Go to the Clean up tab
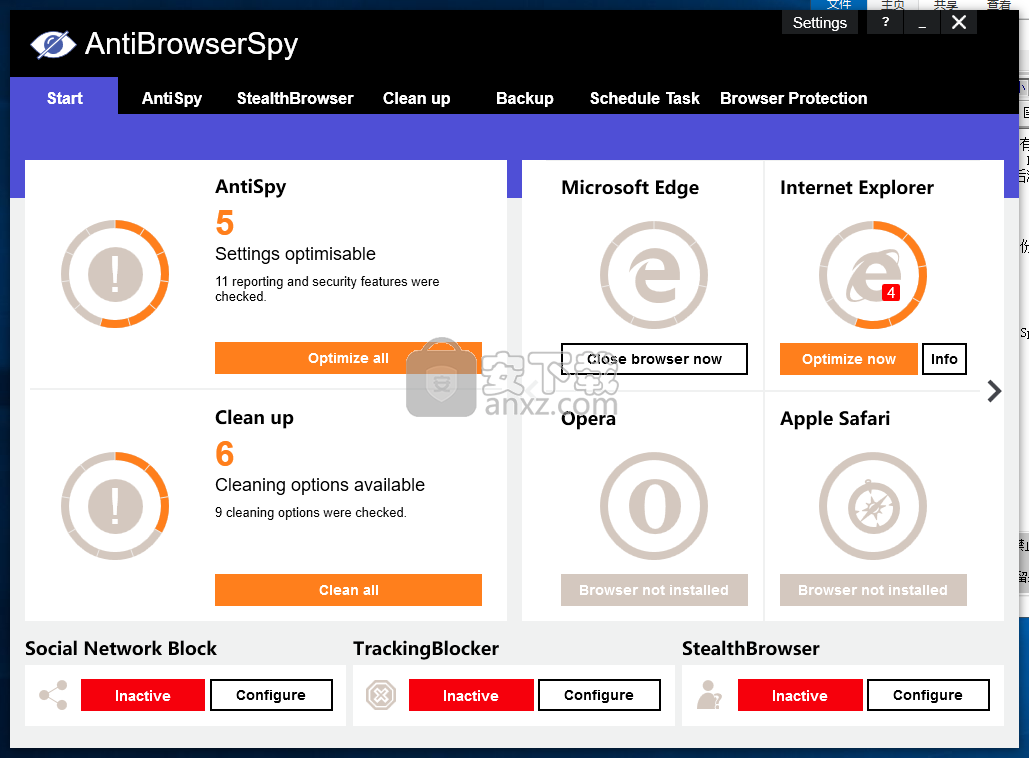The width and height of the screenshot is (1029, 758). click(x=416, y=98)
